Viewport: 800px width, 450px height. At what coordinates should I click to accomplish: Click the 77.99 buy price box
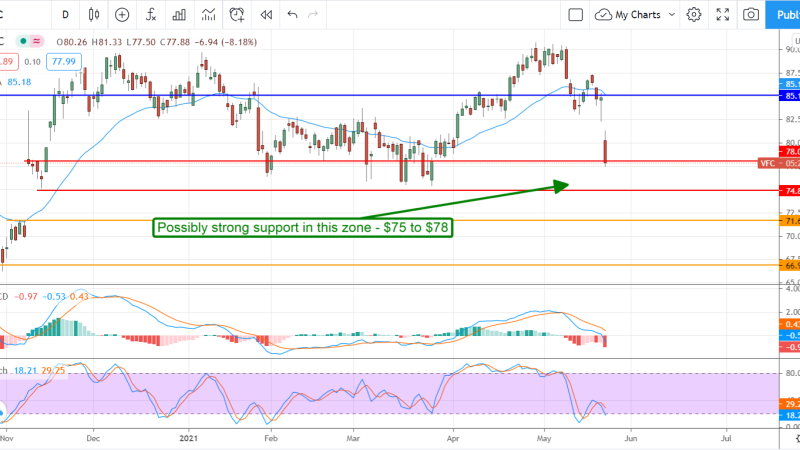(x=64, y=62)
